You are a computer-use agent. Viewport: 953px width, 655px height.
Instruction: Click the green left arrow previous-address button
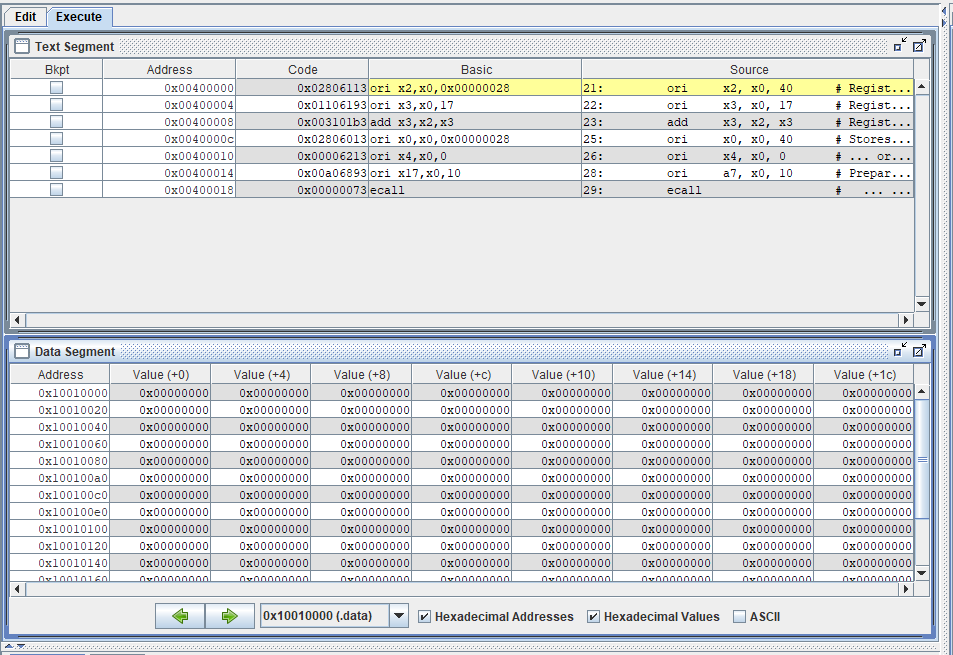[x=180, y=616]
